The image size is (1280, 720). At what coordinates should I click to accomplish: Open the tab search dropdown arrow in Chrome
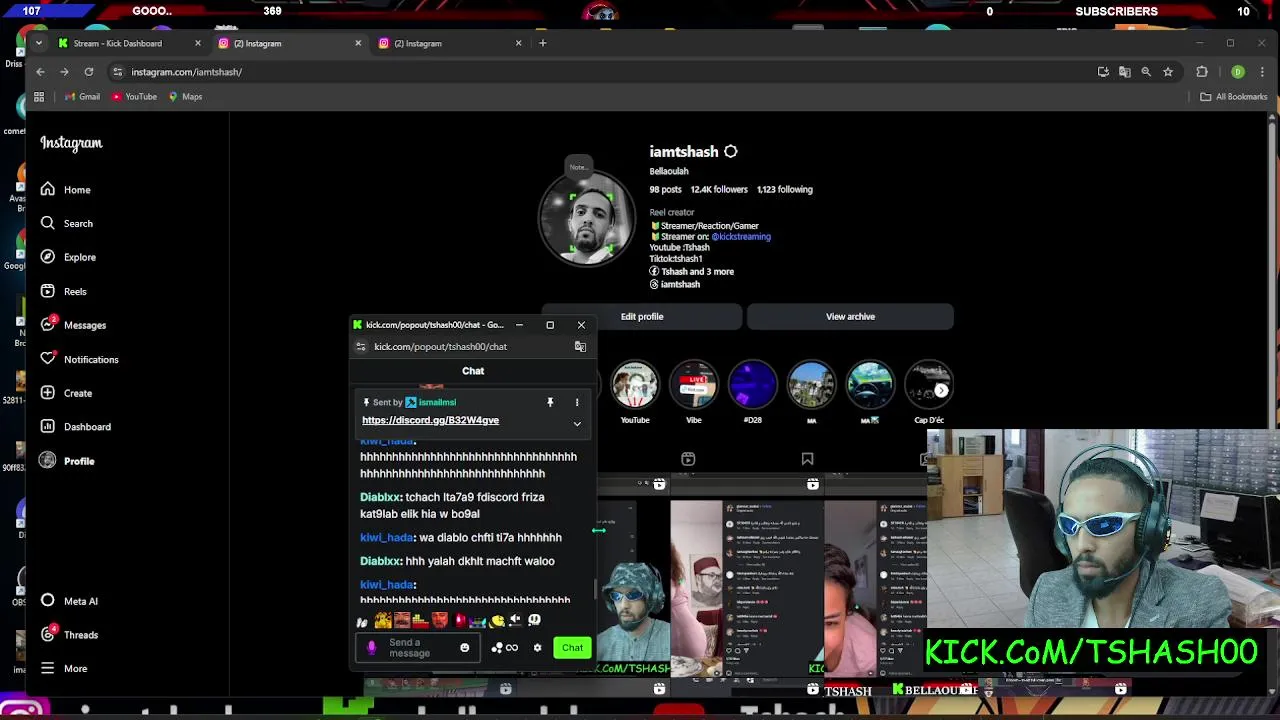click(38, 43)
